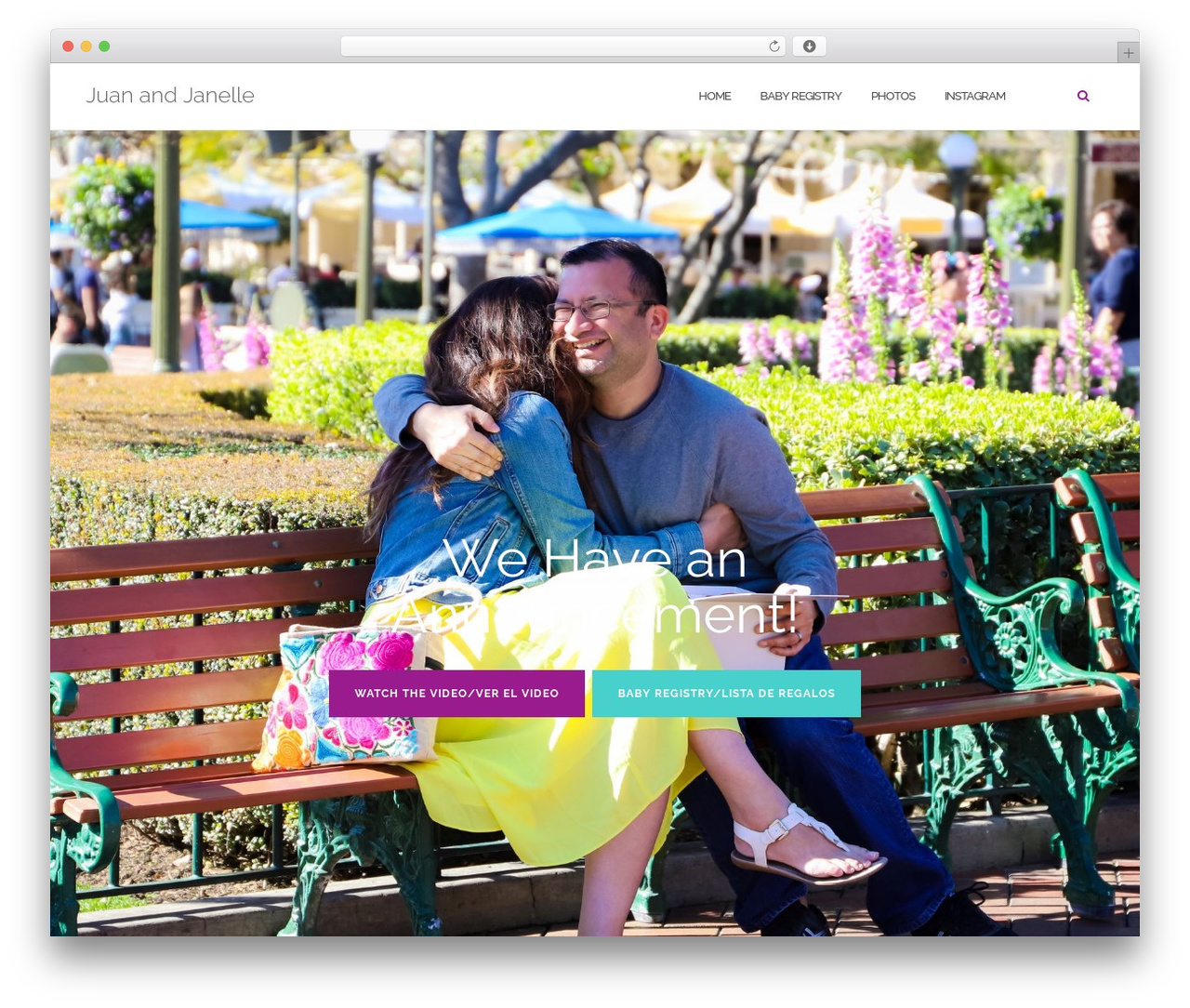Minimize the window with yellow button

(86, 46)
